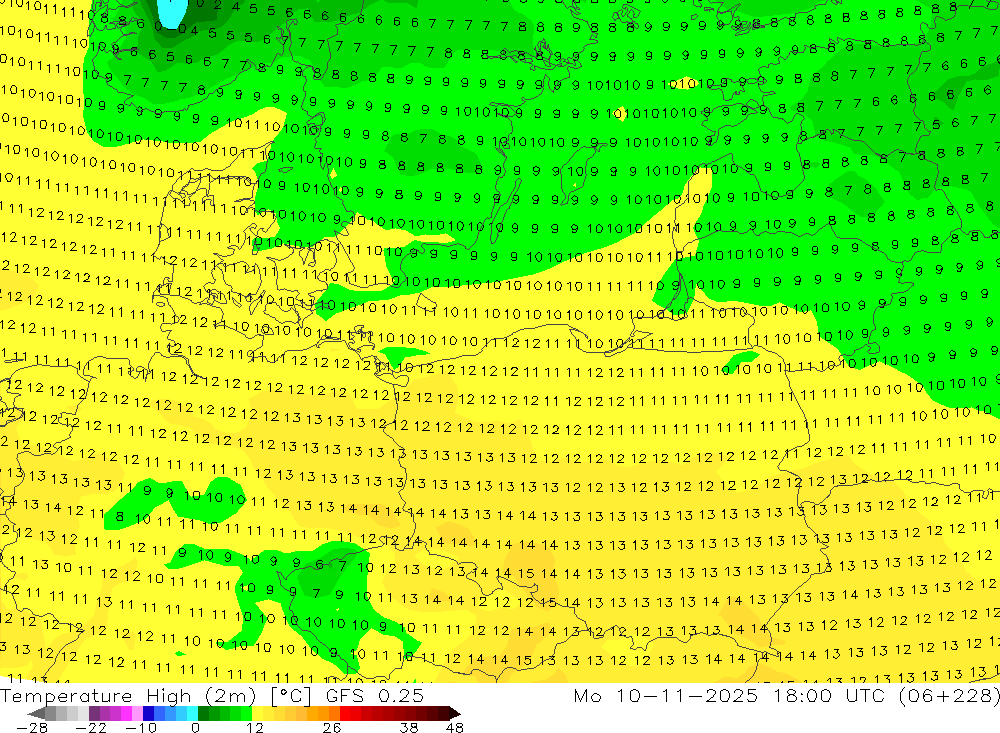This screenshot has width=1000, height=733.
Task: Click the "-10" legend scale value
Action: point(141,727)
